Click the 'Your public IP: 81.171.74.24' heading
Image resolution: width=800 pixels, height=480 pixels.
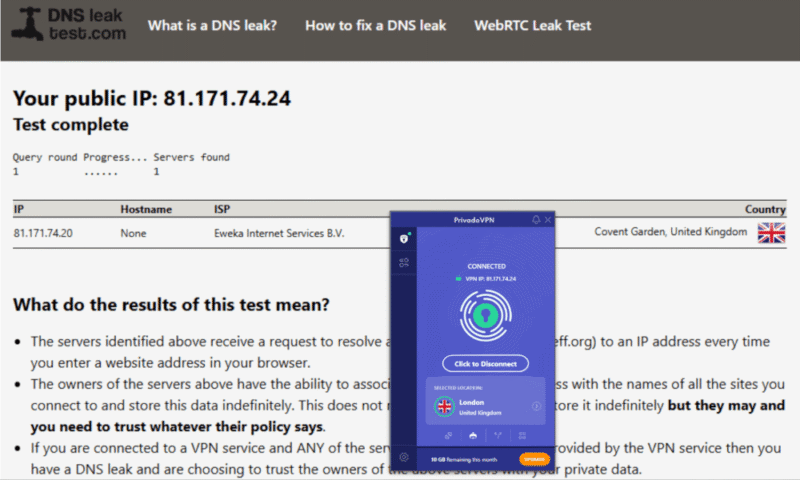[152, 98]
